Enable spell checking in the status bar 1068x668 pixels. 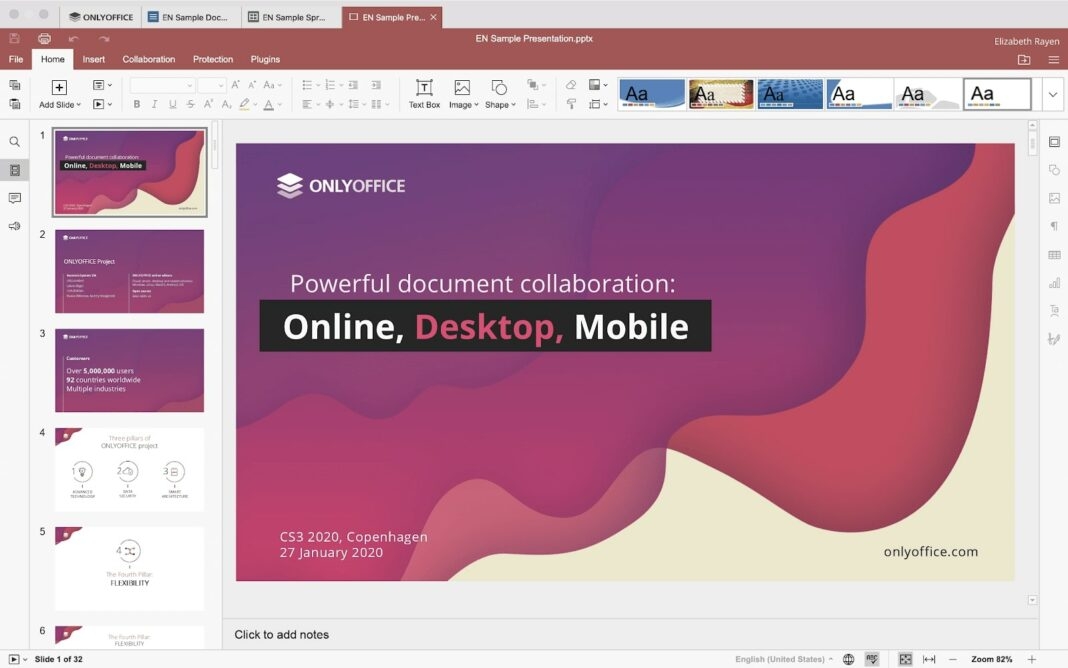pyautogui.click(x=872, y=658)
